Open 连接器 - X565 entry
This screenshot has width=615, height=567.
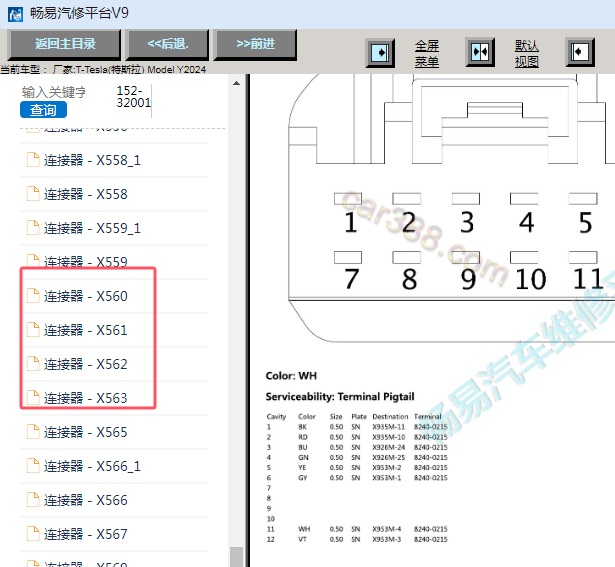coord(86,433)
